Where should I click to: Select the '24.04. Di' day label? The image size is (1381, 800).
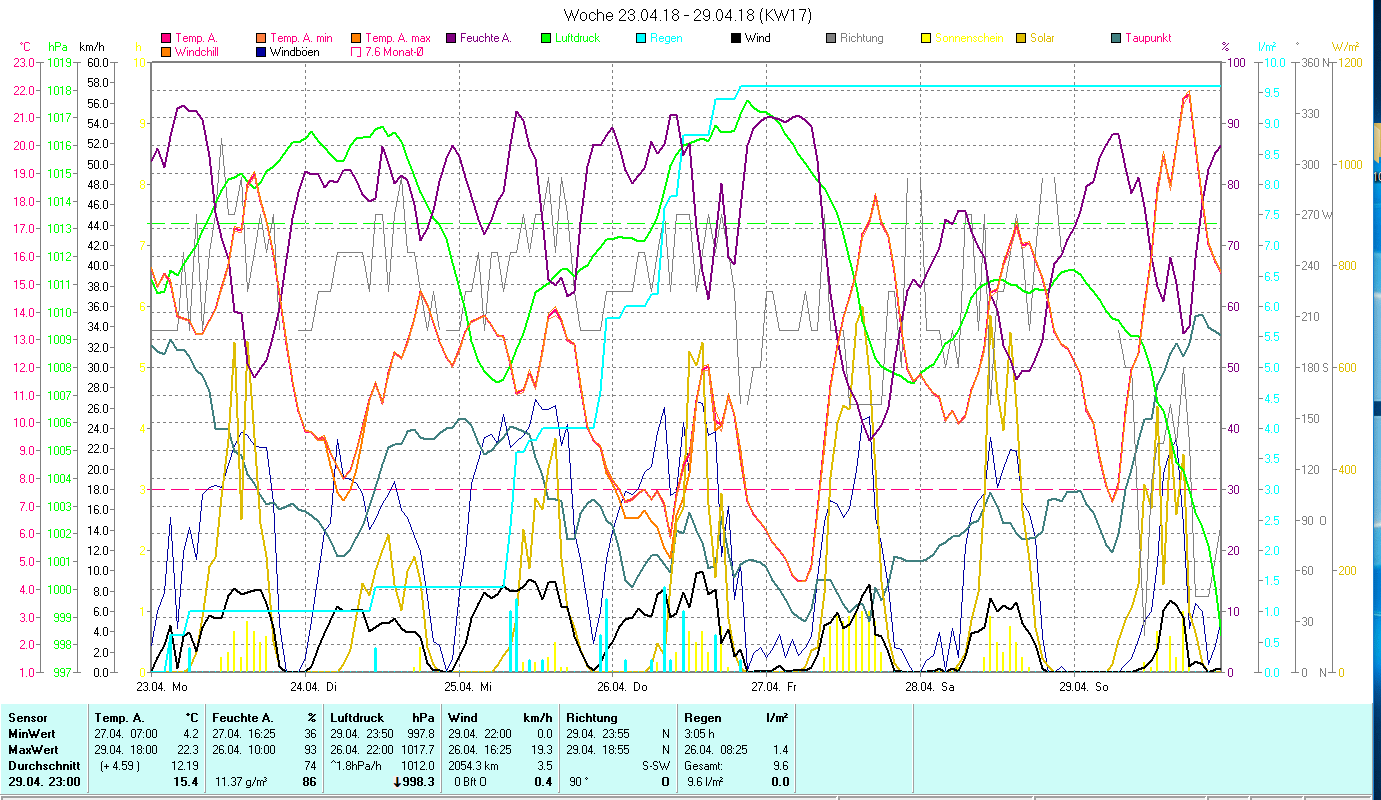[x=313, y=686]
